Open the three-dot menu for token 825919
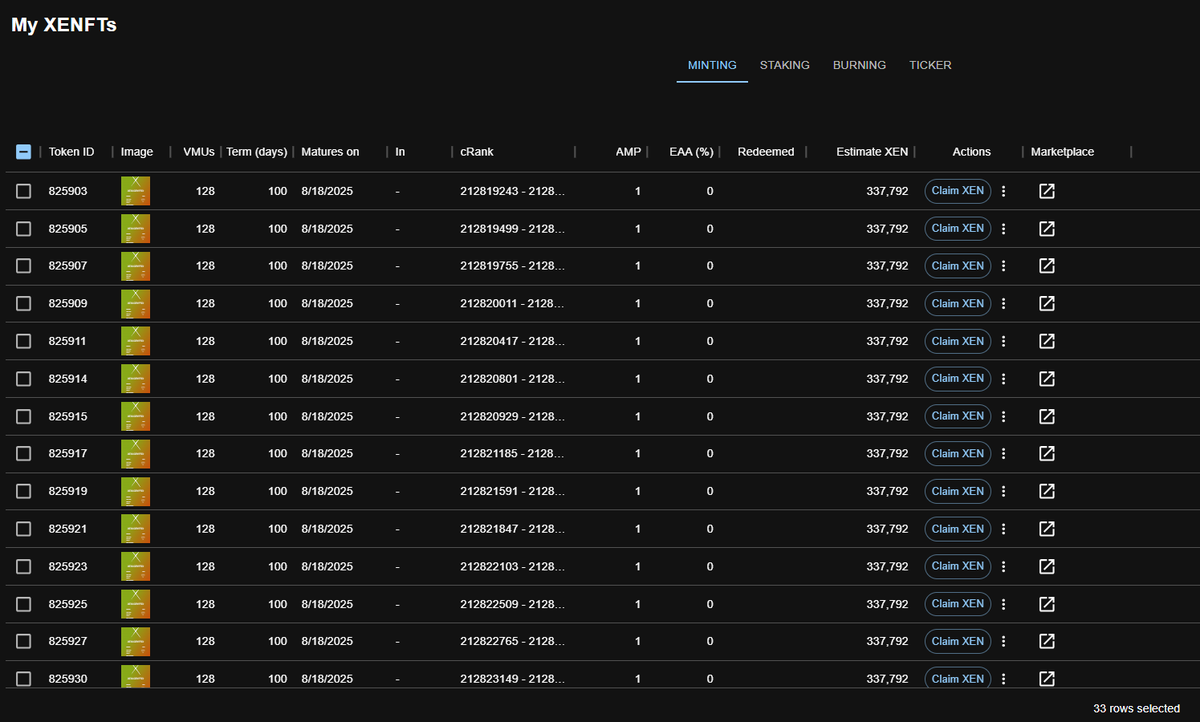Screen dimensions: 1200x722 [1003, 491]
